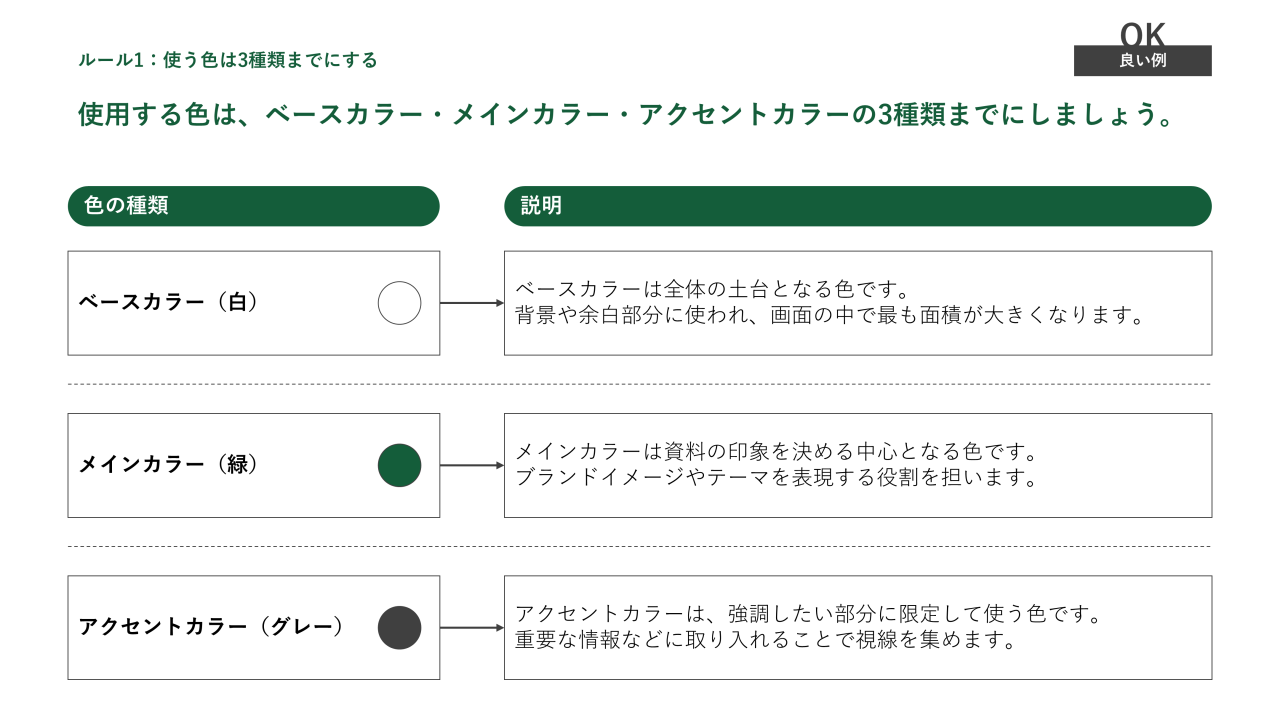Screen dimensions: 1280x720
Task: Click the green headline about 3種類 colors
Action: pyautogui.click(x=625, y=114)
